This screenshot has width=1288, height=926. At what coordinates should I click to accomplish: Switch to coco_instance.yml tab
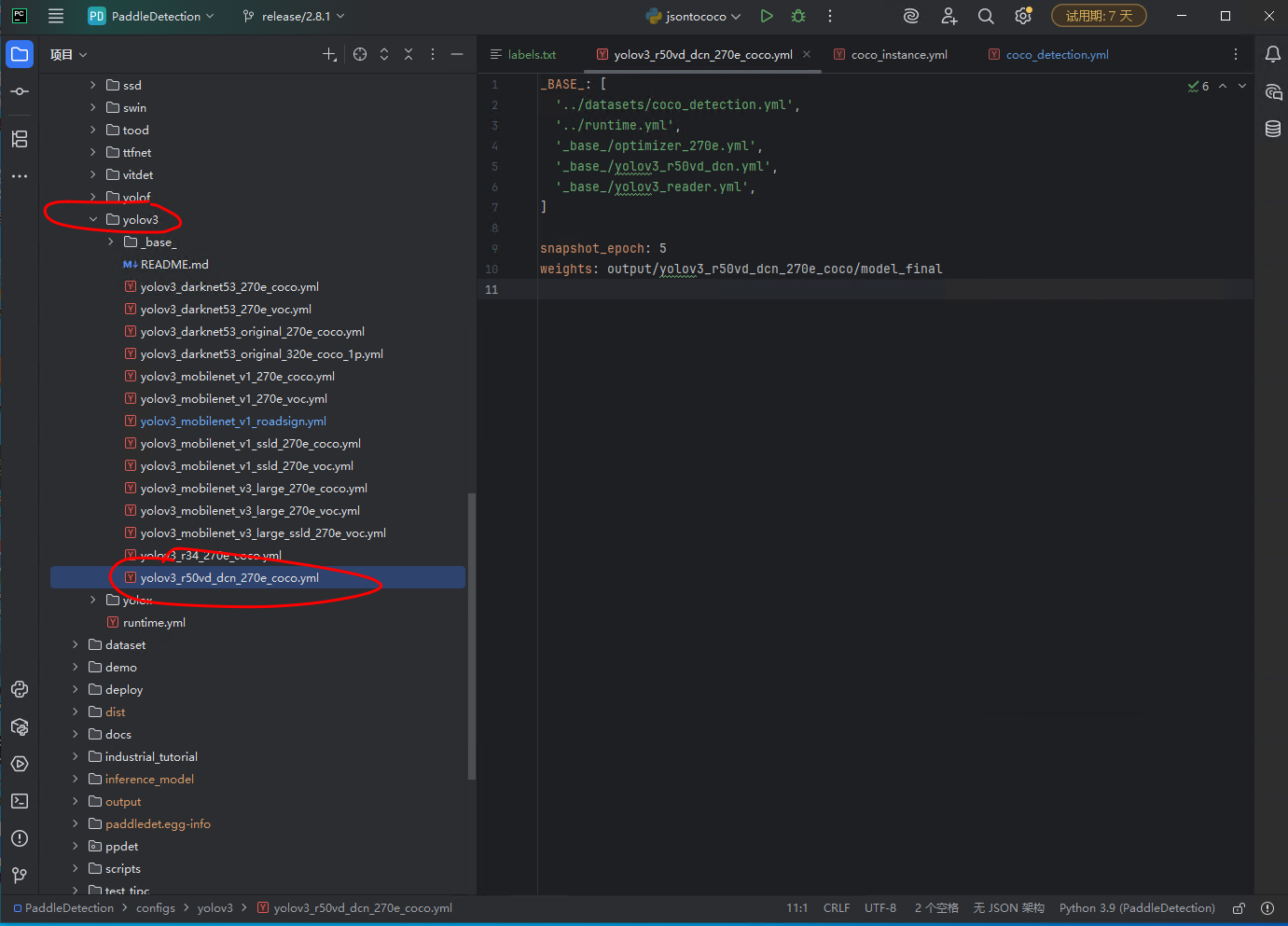[x=891, y=55]
